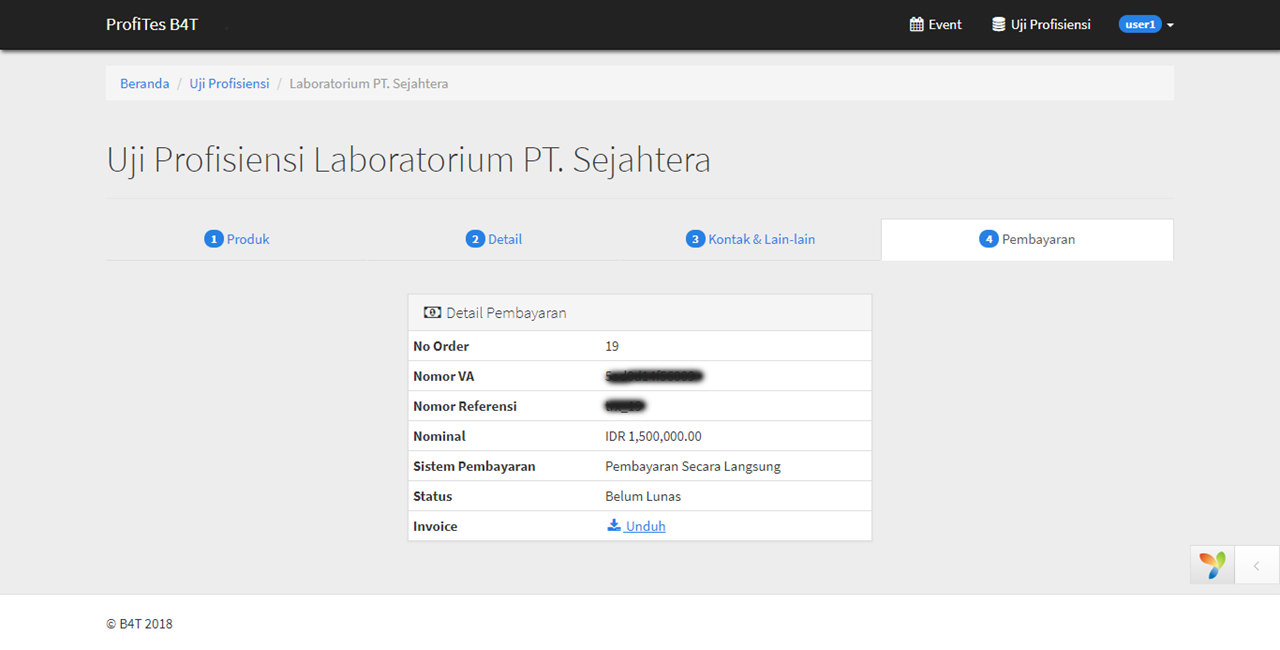
Task: Download the invoice via the Unduh link
Action: pos(646,526)
